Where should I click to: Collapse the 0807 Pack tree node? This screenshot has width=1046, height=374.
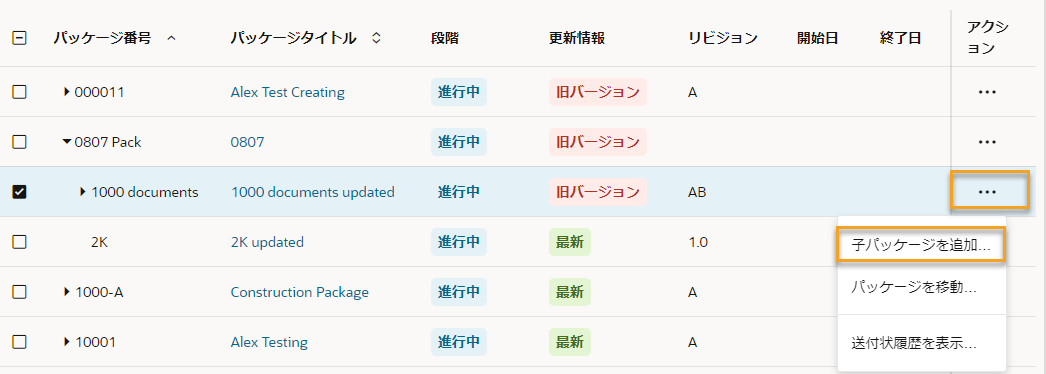[67, 142]
